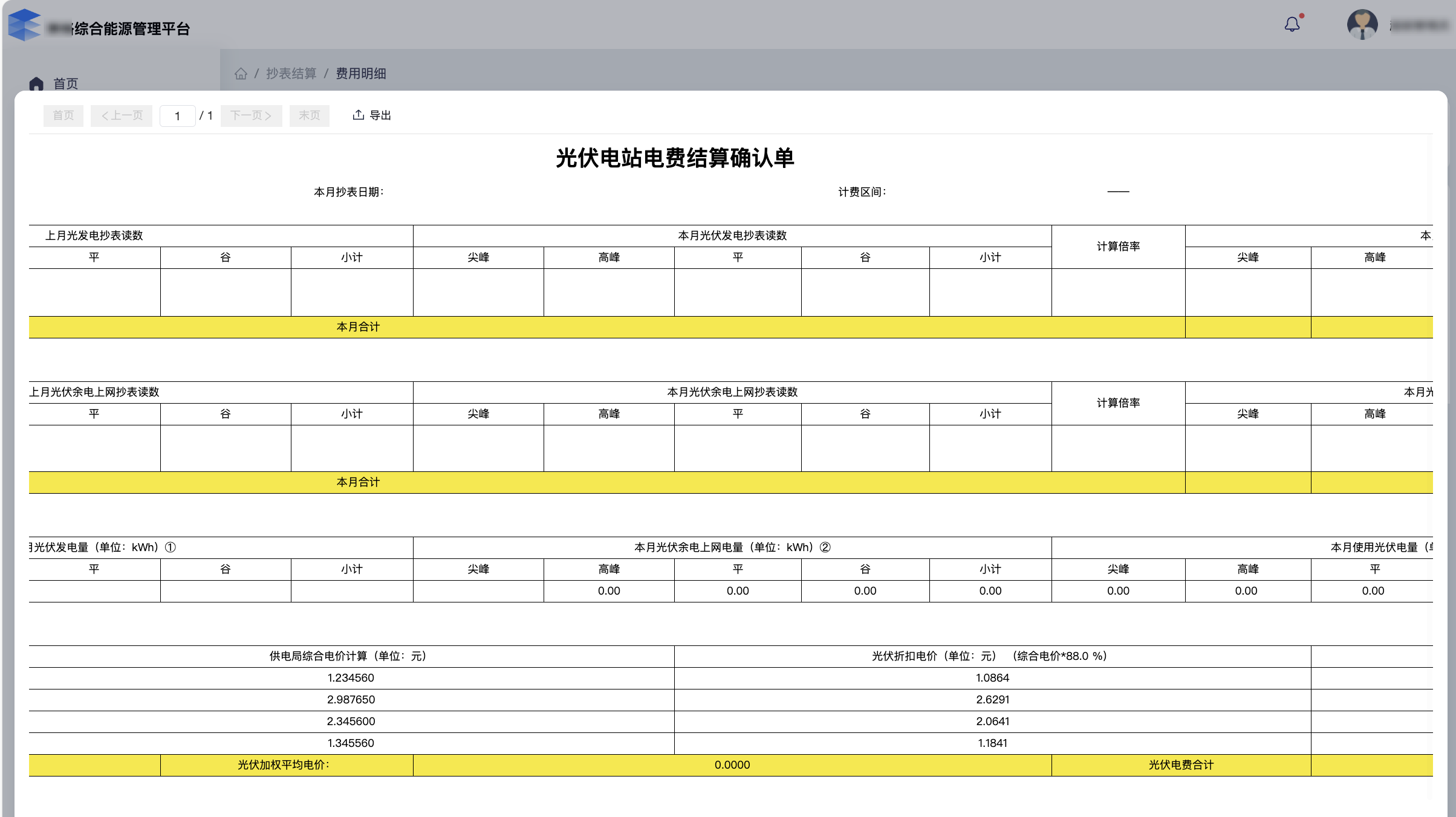Click the 上月光发电抄表读数 header
1456x817 pixels.
click(x=94, y=236)
